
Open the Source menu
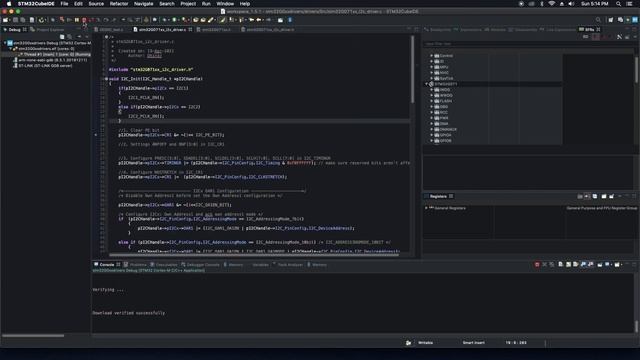click(96, 4)
